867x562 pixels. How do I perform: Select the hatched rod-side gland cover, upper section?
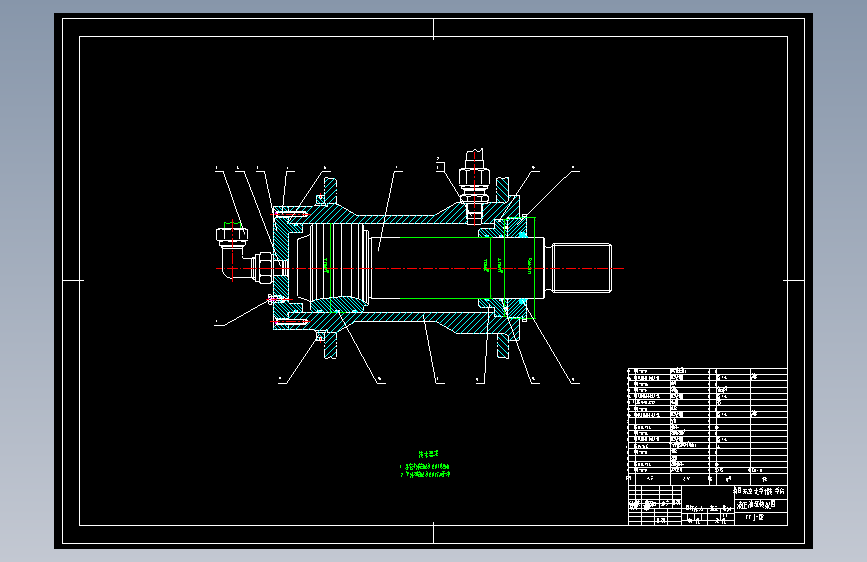[x=515, y=227]
